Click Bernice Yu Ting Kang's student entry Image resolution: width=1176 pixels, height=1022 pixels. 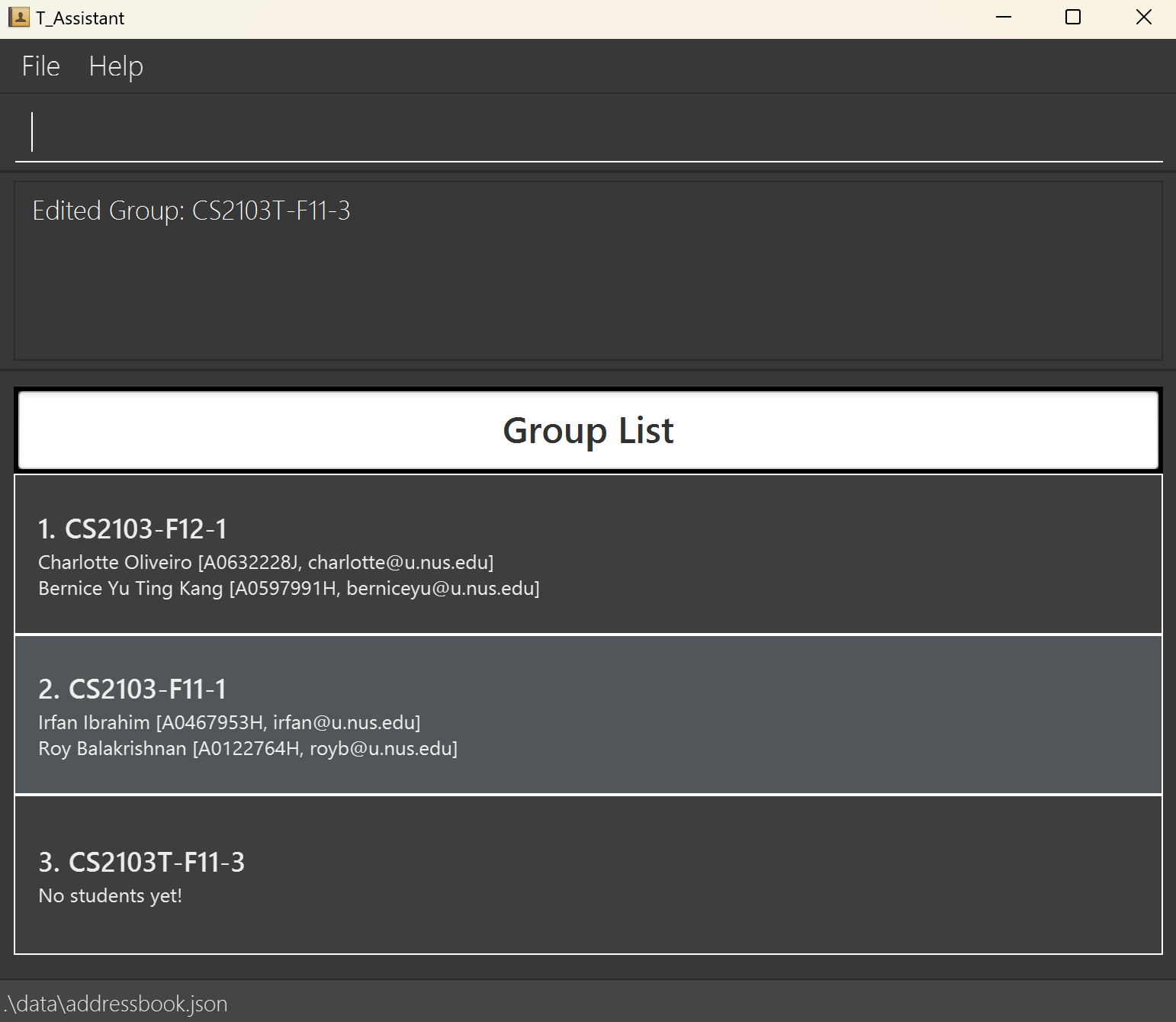(288, 589)
